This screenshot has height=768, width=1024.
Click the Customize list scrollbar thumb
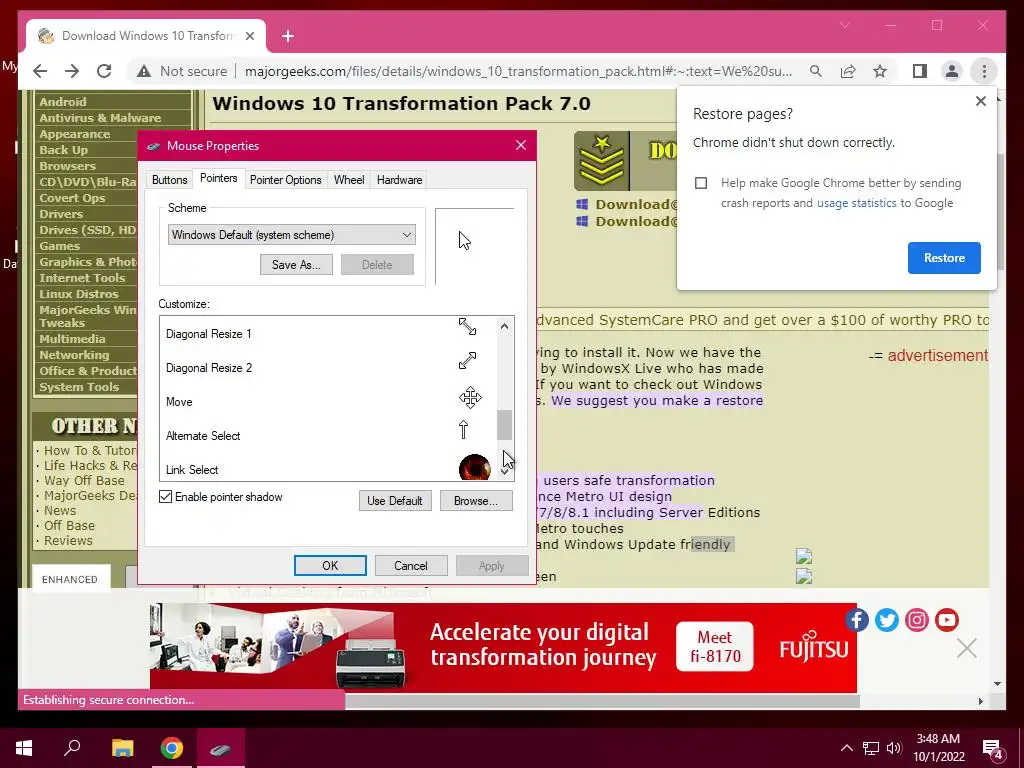[504, 425]
